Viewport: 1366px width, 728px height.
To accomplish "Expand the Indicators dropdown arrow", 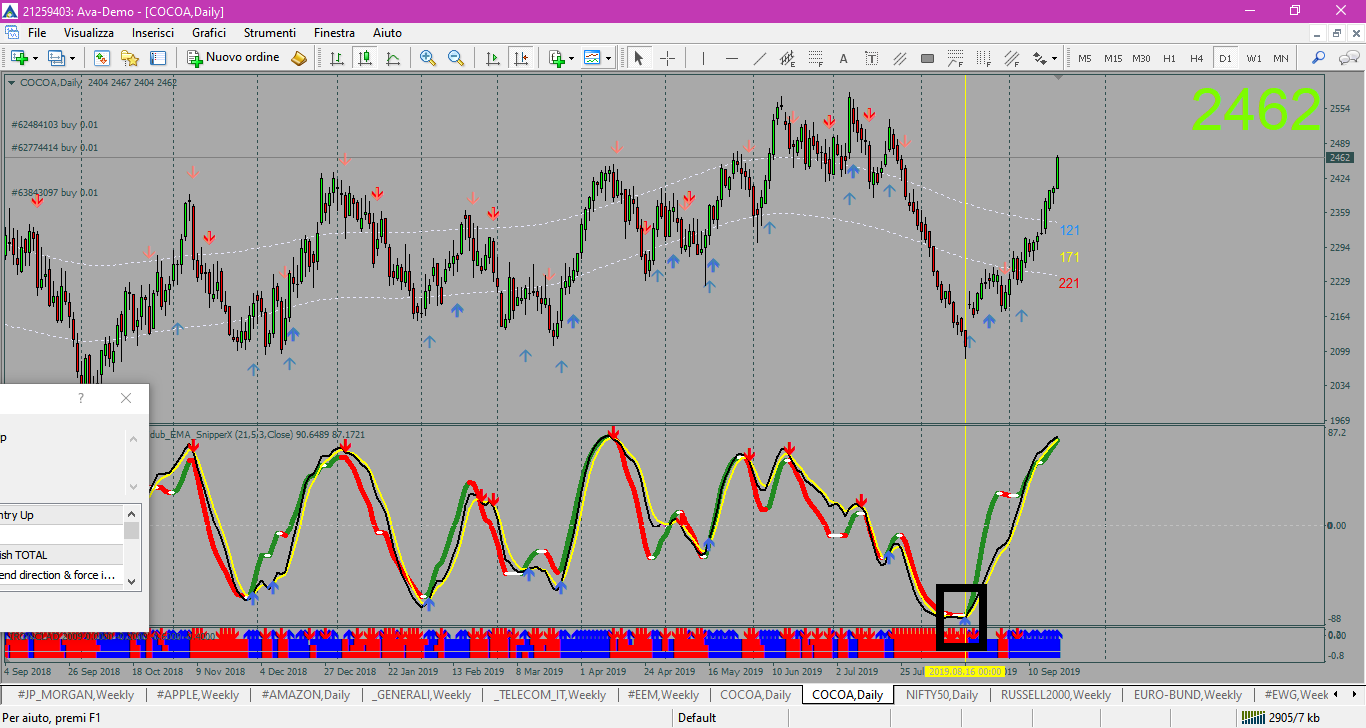I will point(571,58).
